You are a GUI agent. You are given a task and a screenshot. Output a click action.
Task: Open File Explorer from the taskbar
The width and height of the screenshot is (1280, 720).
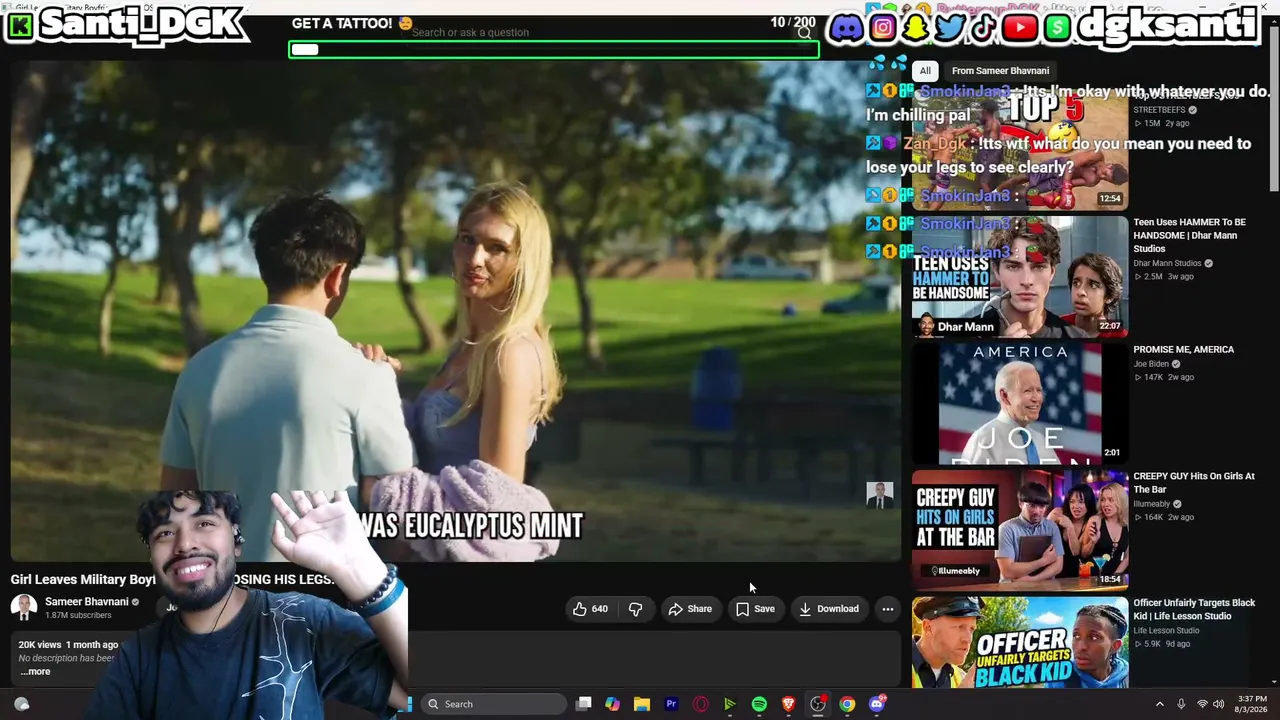tap(642, 704)
